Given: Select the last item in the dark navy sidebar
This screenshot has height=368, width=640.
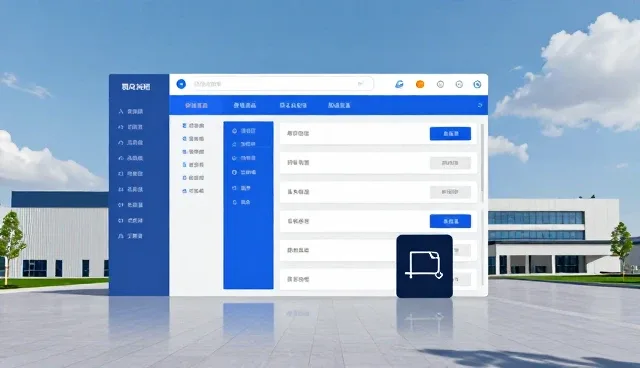Looking at the screenshot, I should pyautogui.click(x=131, y=236).
